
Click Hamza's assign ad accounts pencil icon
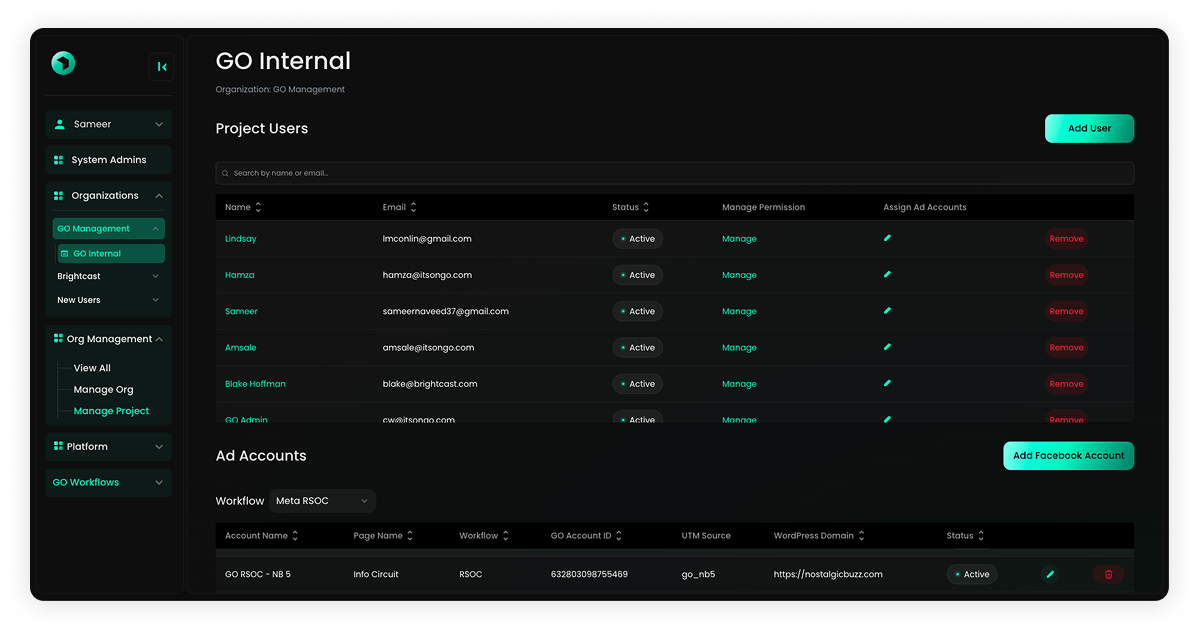tap(886, 274)
